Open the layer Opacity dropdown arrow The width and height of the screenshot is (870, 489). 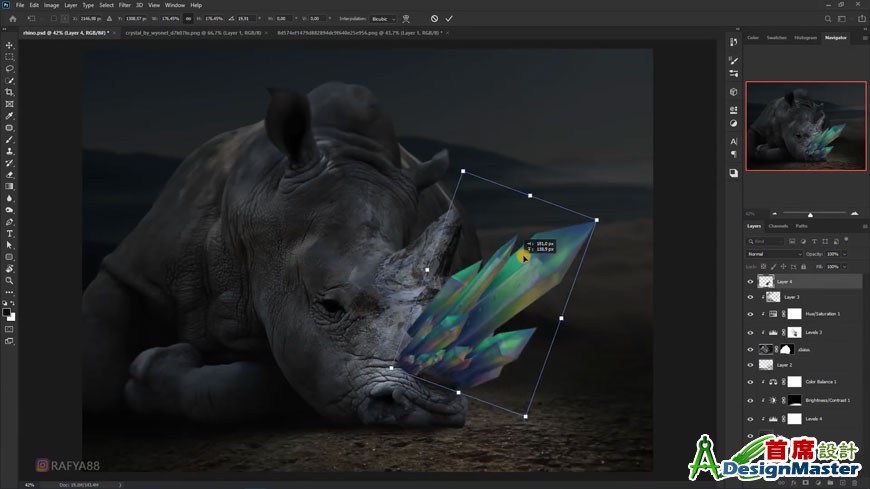point(844,254)
